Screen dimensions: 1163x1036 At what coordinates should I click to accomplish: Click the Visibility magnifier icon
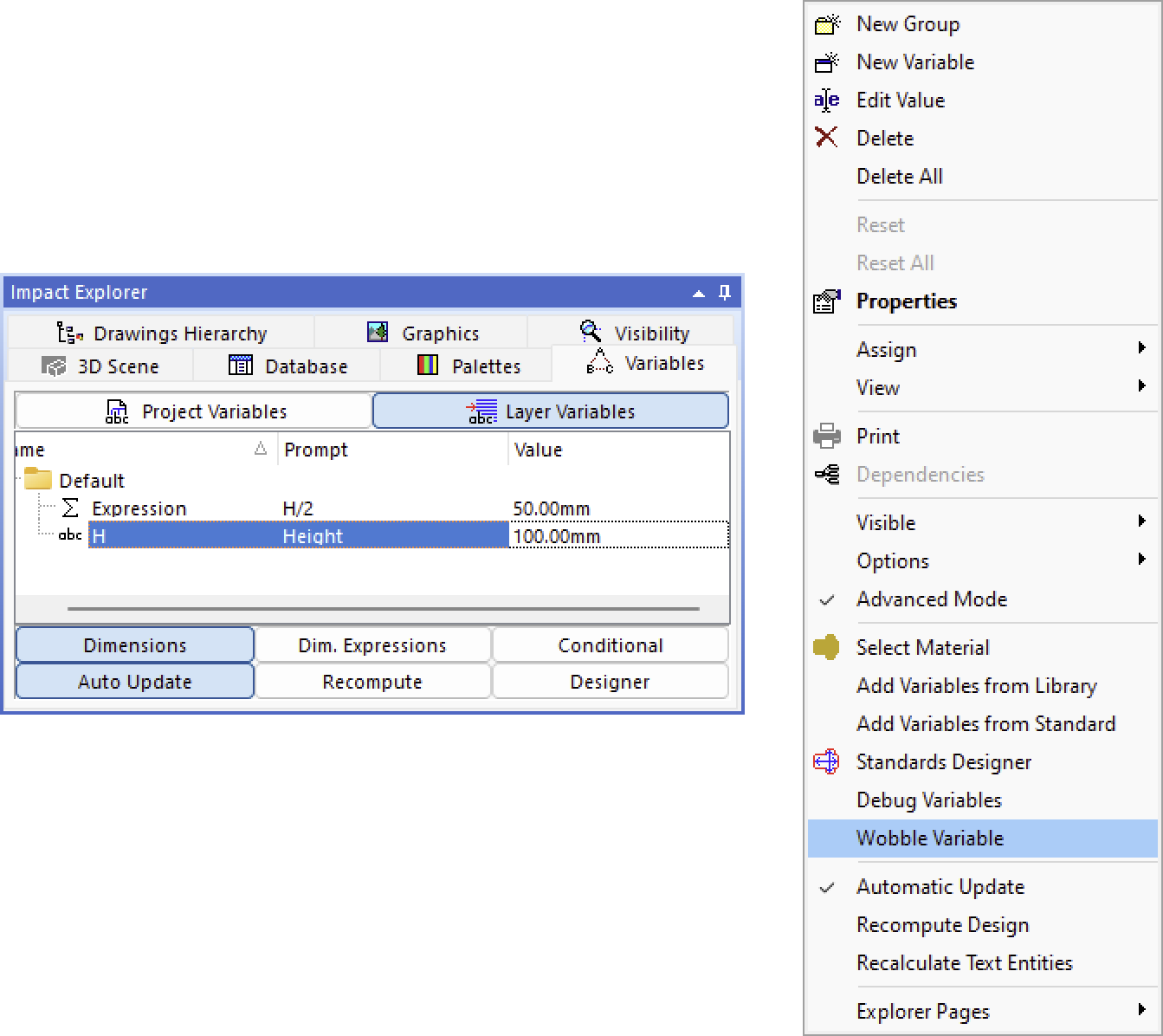(x=591, y=332)
